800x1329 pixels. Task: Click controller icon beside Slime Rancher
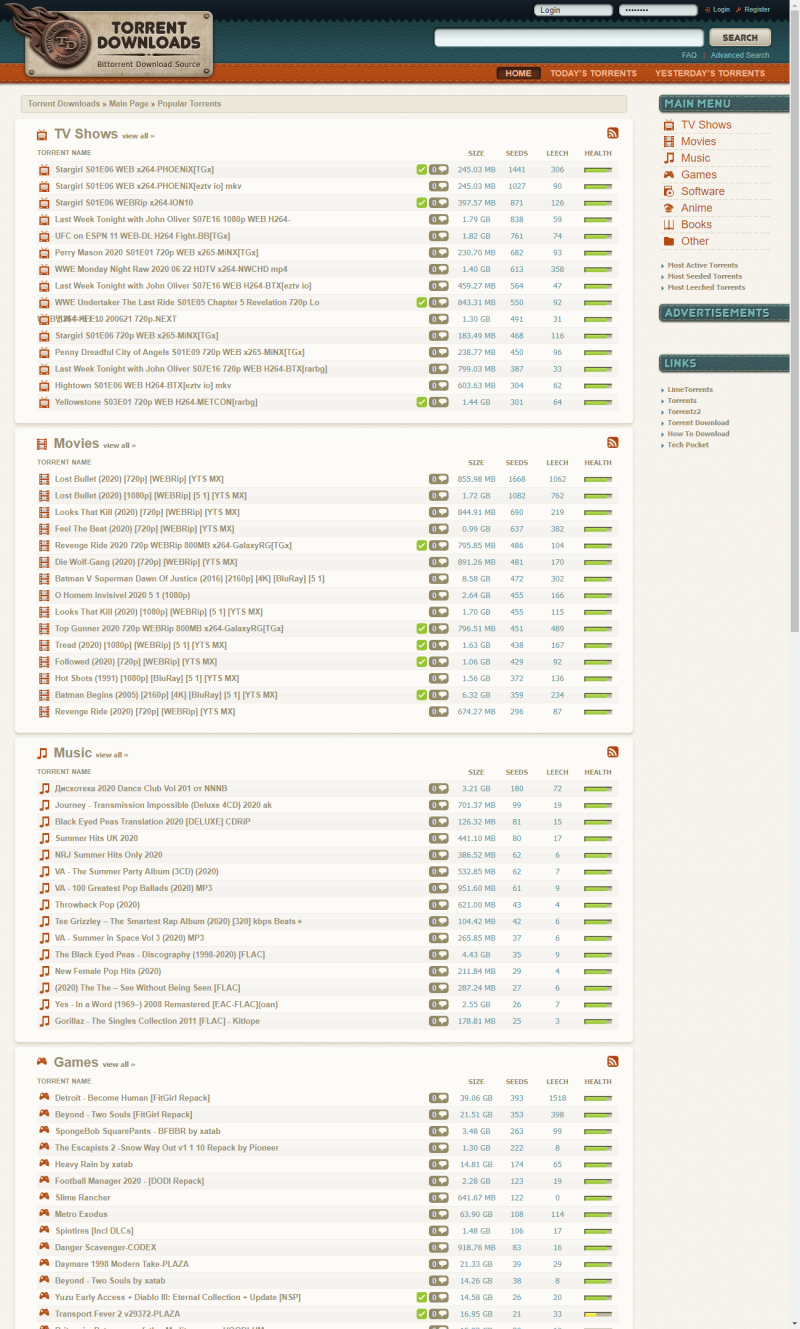44,1197
